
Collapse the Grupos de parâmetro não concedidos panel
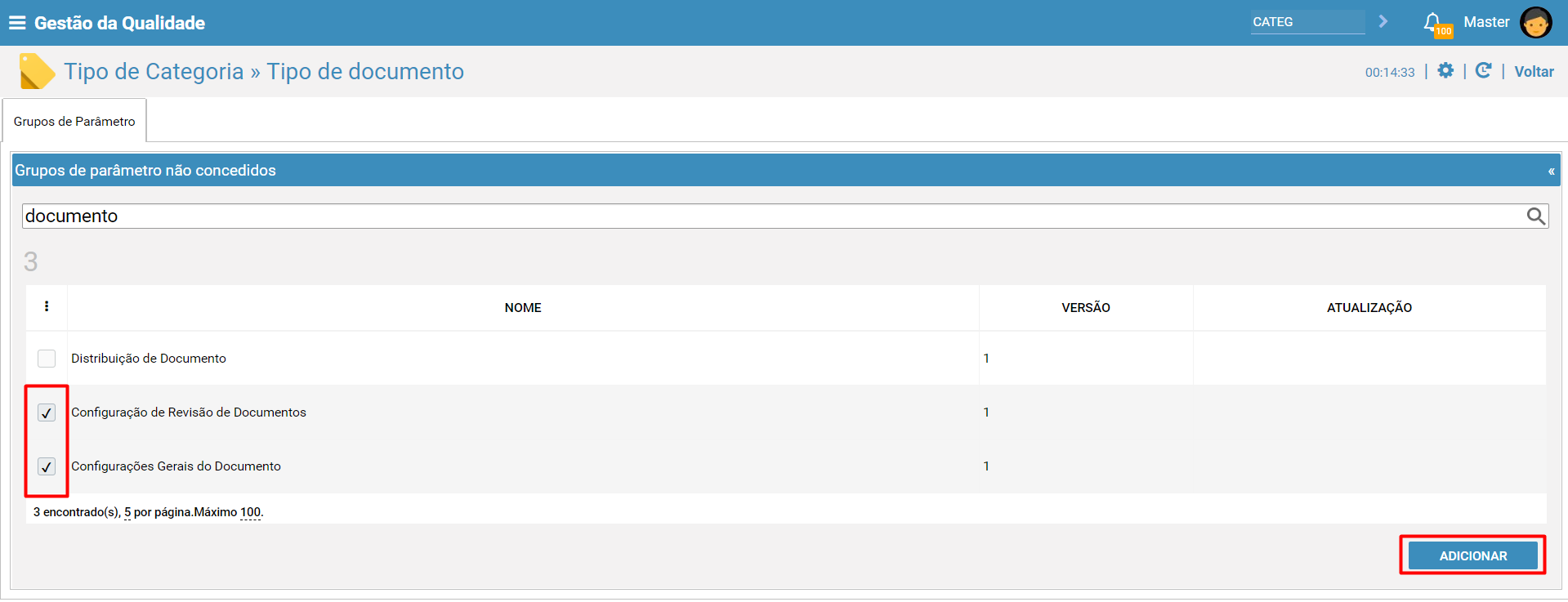(1551, 171)
